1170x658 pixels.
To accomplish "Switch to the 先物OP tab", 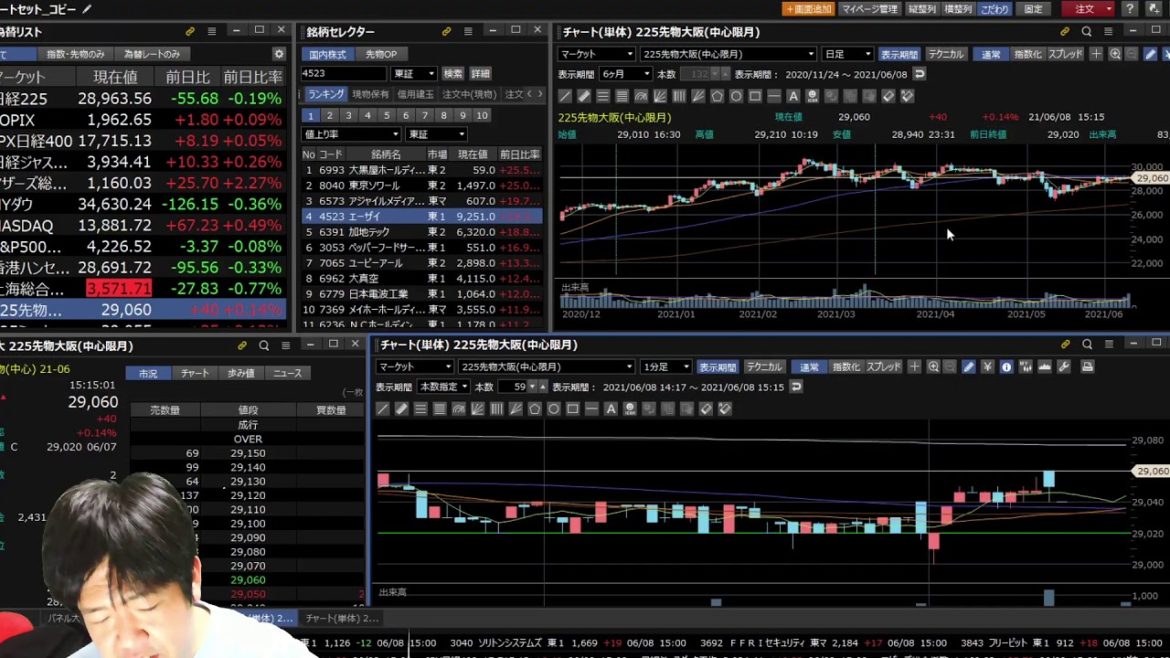I will [x=381, y=54].
